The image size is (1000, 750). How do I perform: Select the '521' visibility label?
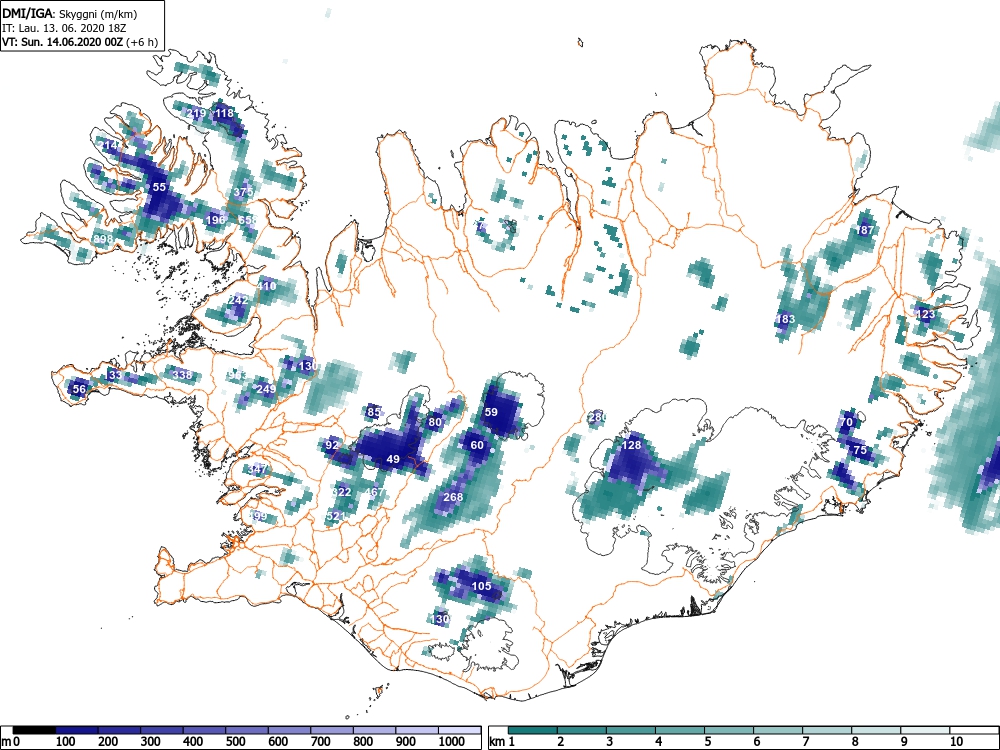click(336, 516)
